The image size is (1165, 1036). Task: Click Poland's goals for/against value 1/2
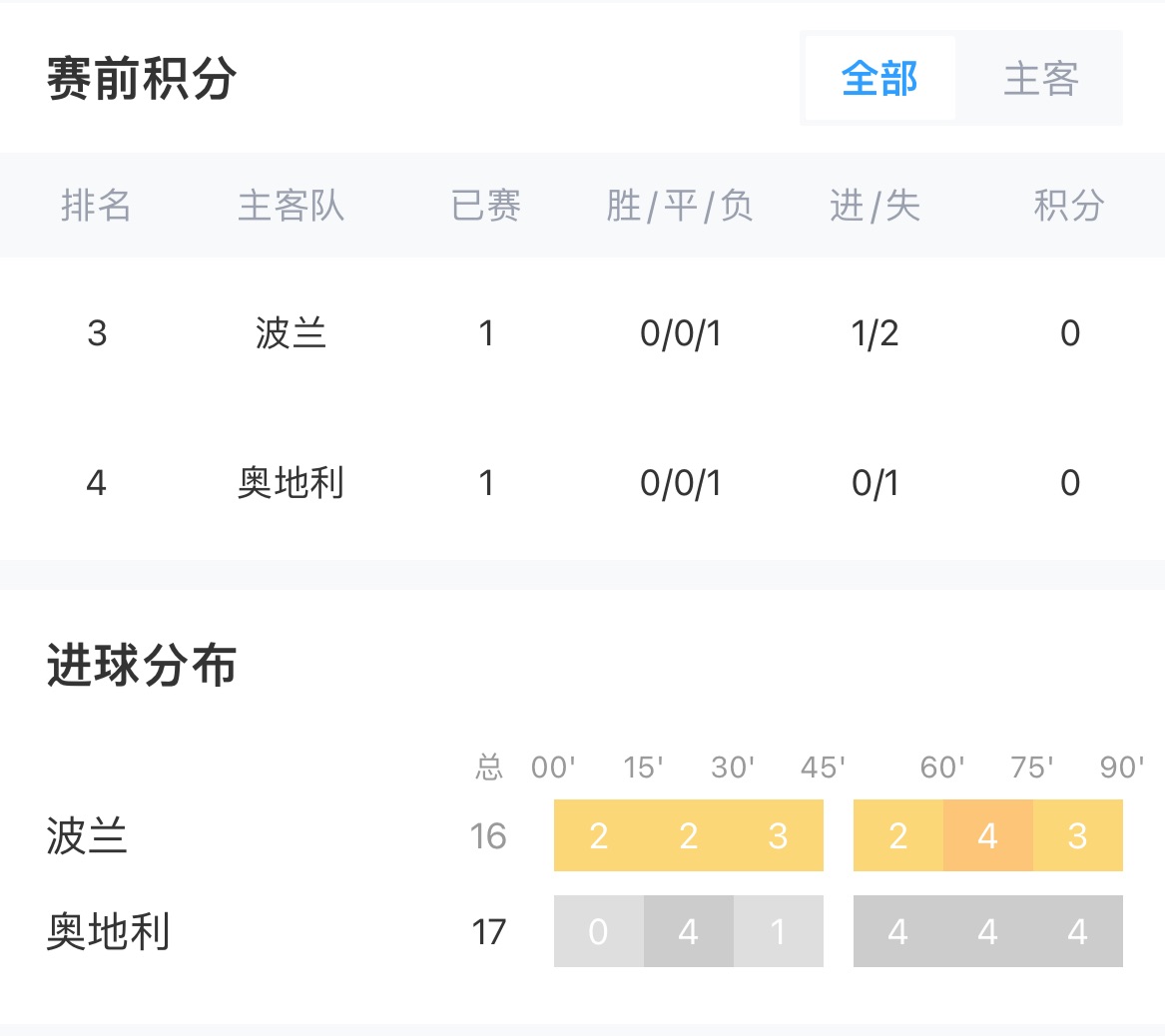874,333
